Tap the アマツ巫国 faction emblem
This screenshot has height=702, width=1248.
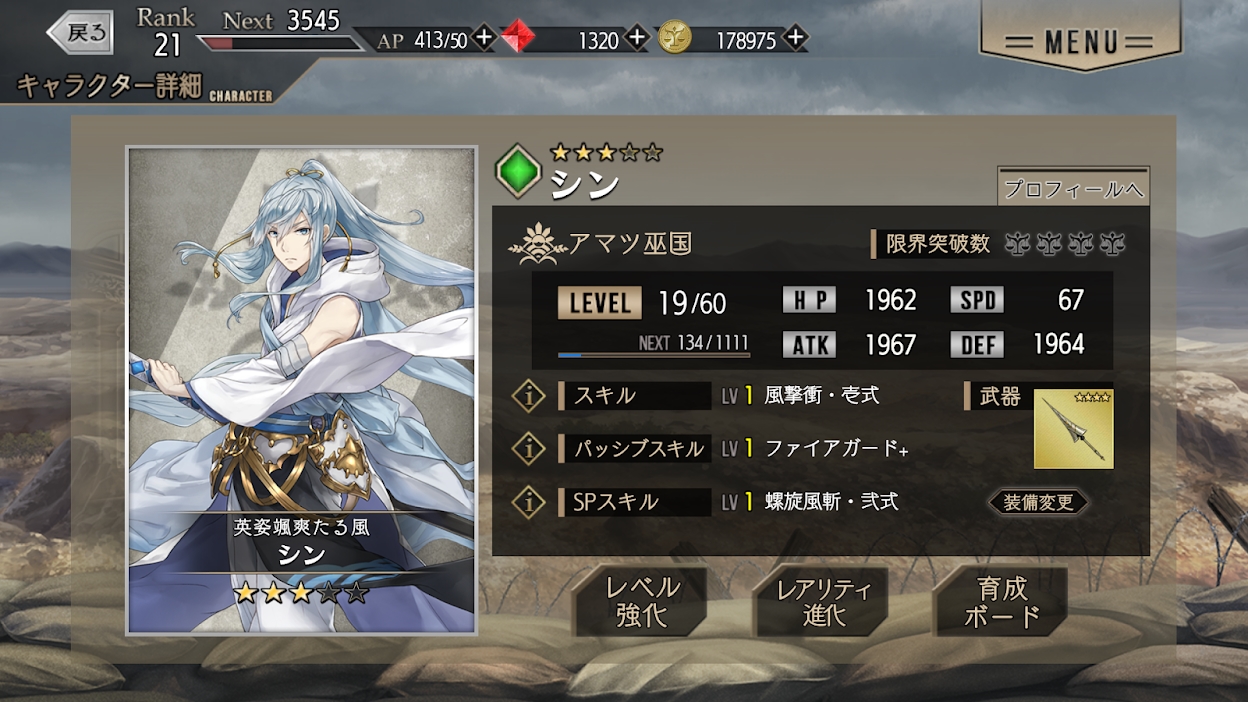(x=536, y=243)
